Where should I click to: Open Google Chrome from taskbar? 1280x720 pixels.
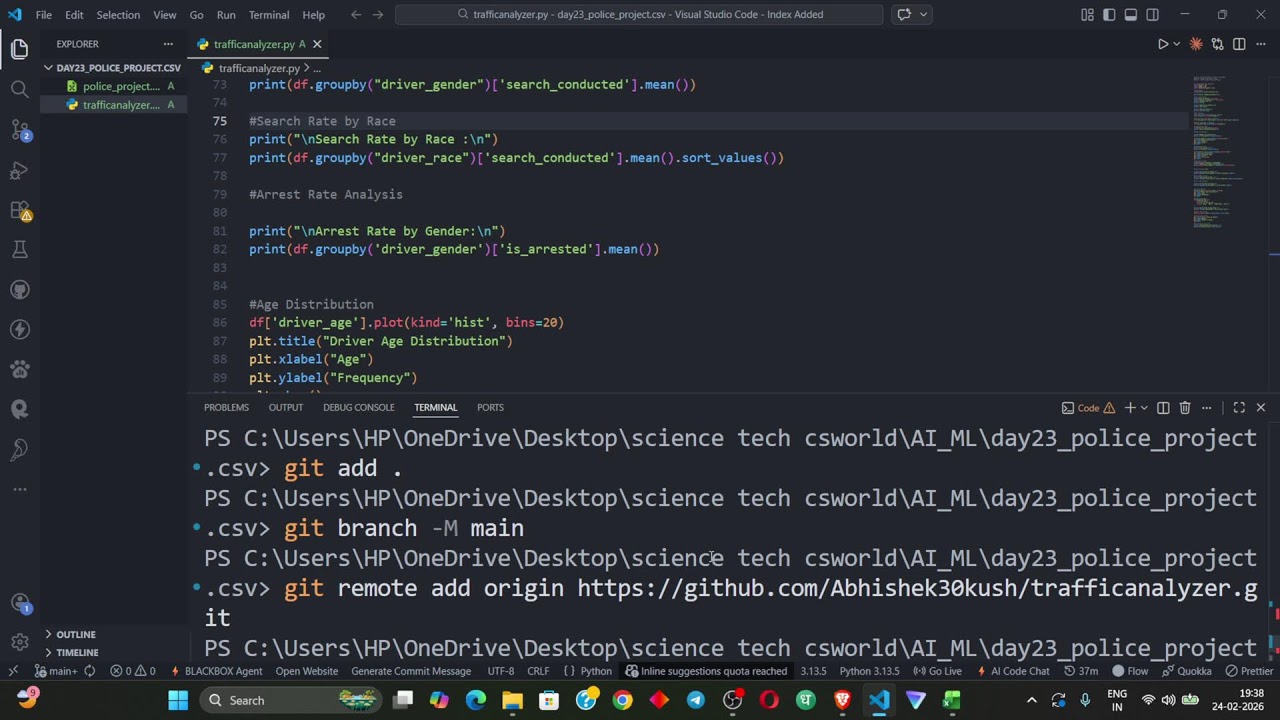622,700
